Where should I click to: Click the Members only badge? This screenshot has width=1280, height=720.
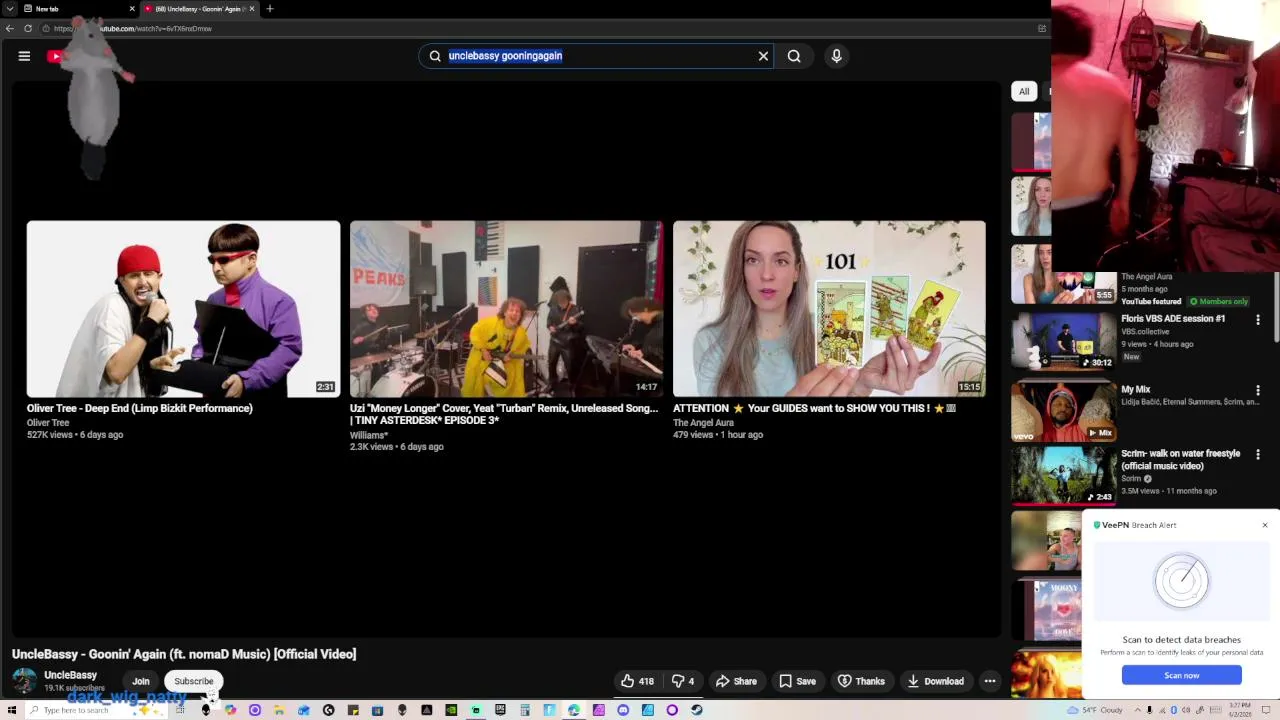pos(1219,301)
